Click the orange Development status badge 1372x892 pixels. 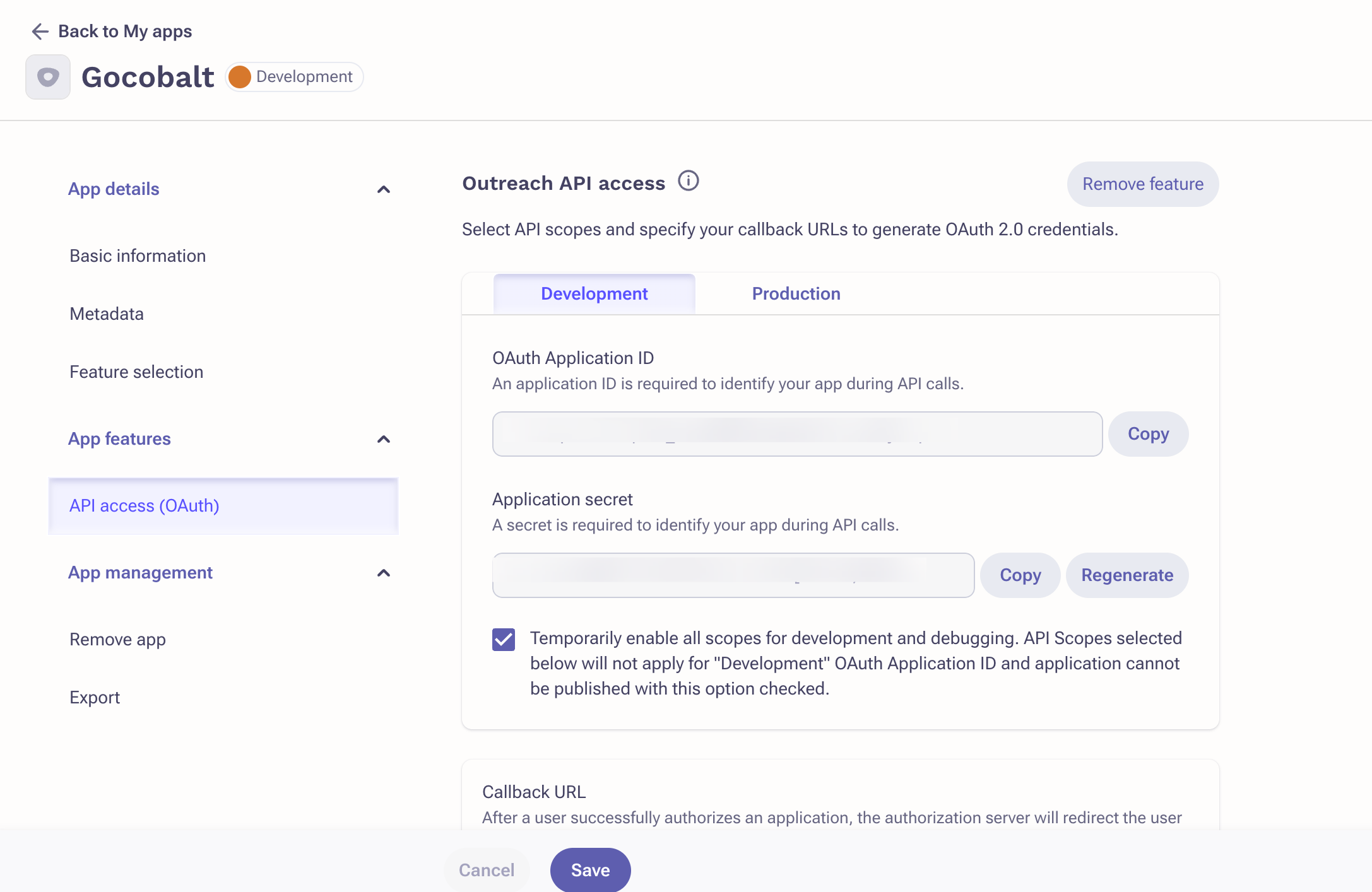(x=295, y=77)
